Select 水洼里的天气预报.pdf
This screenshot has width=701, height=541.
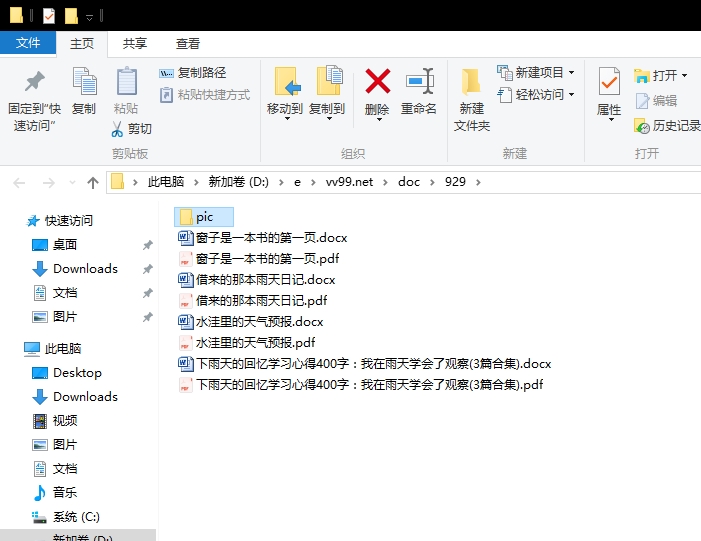pyautogui.click(x=247, y=343)
